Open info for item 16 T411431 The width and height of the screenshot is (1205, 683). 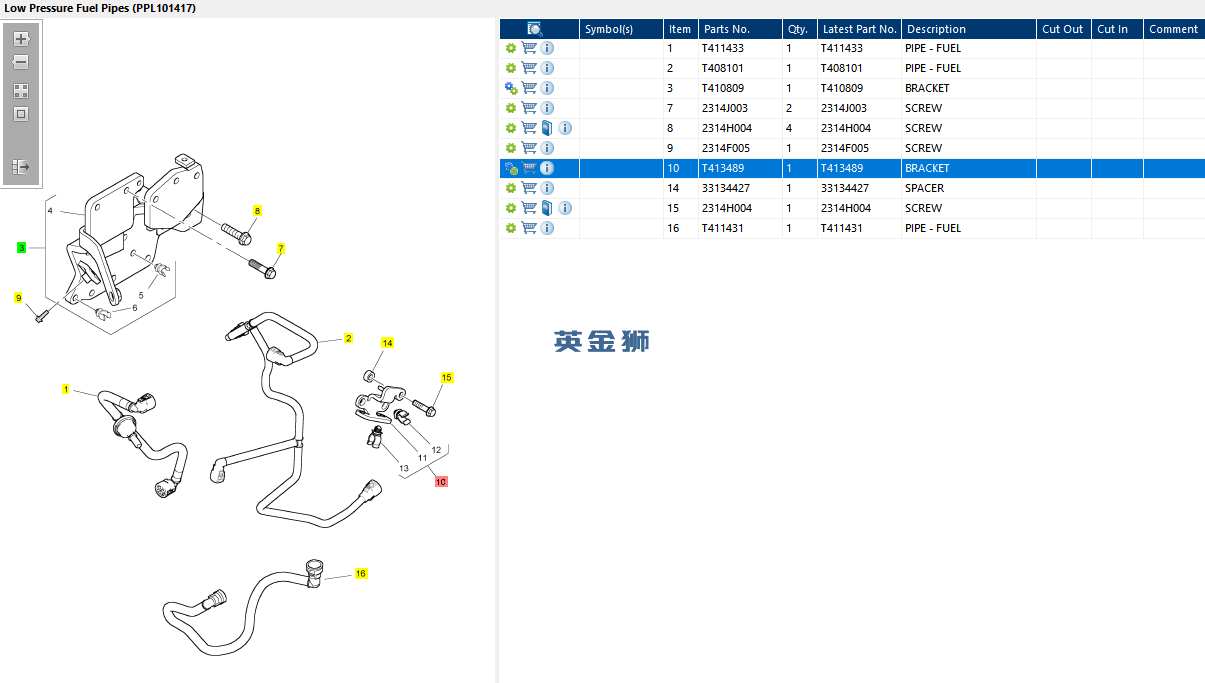[547, 228]
